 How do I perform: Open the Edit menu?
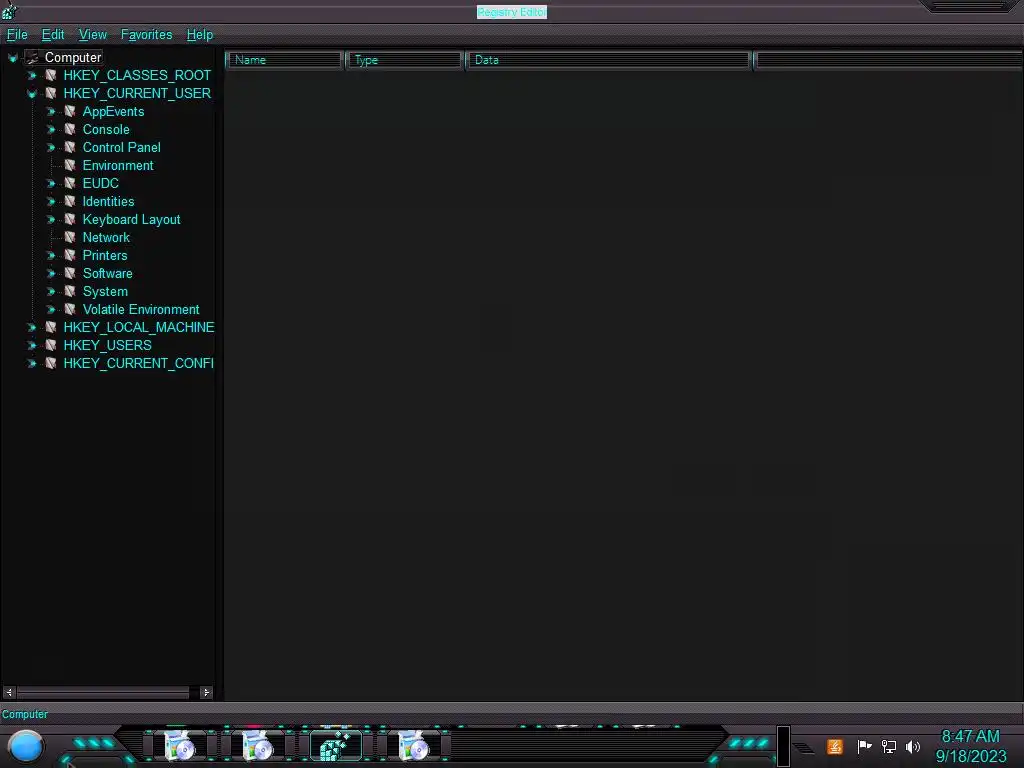coord(53,35)
